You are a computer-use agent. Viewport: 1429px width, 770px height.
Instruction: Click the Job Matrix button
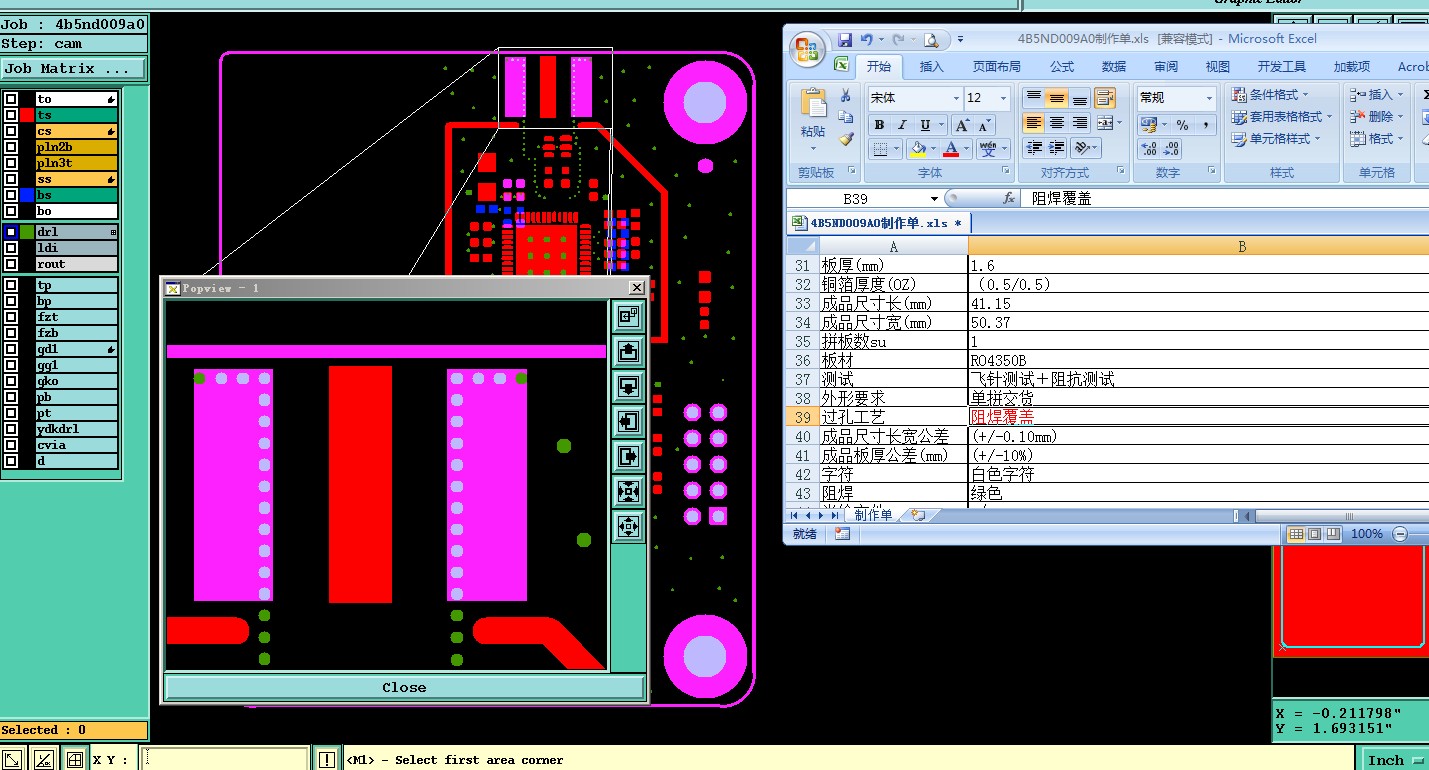point(73,69)
